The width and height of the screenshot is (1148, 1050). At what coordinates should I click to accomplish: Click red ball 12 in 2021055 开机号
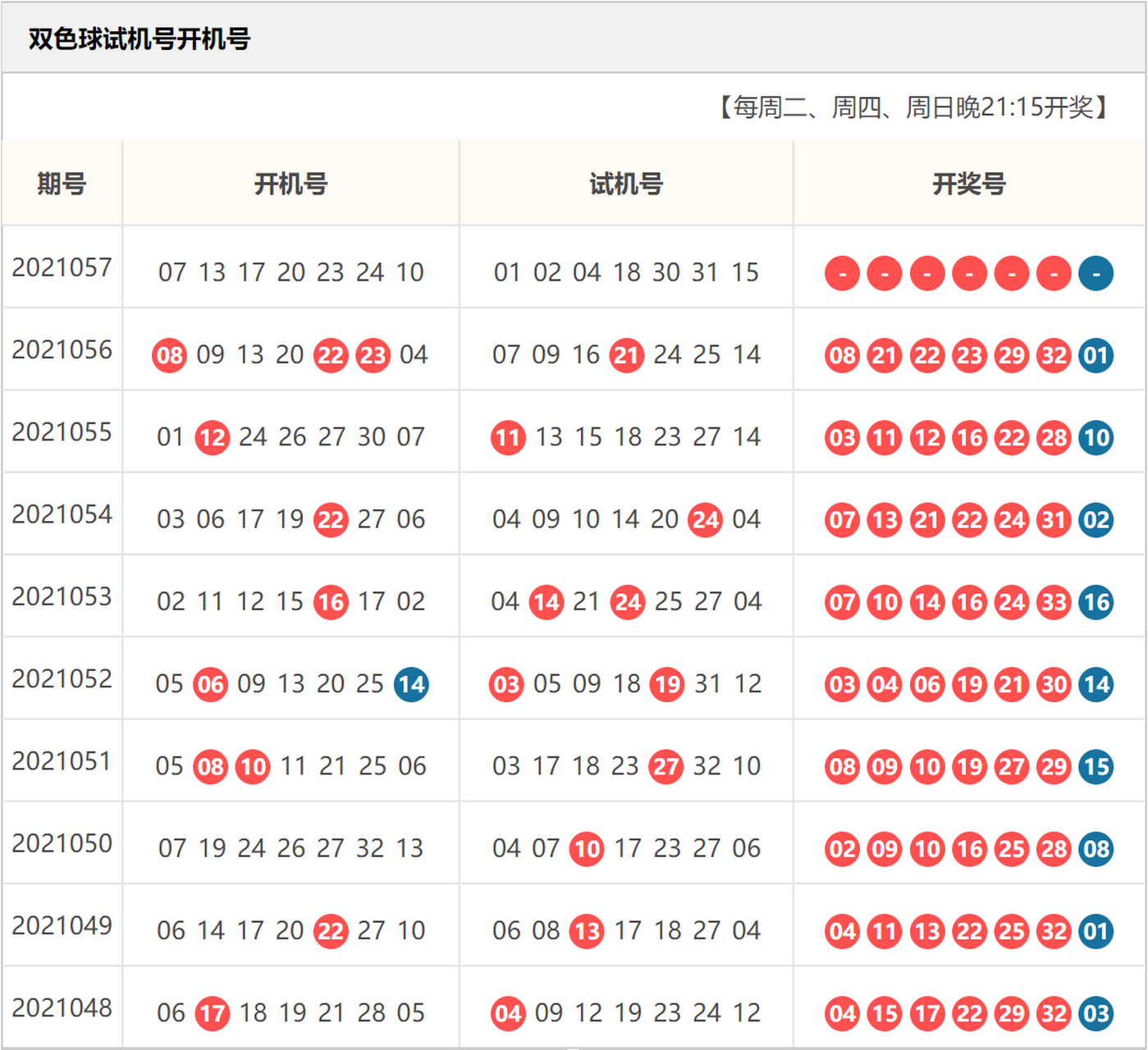click(x=213, y=437)
